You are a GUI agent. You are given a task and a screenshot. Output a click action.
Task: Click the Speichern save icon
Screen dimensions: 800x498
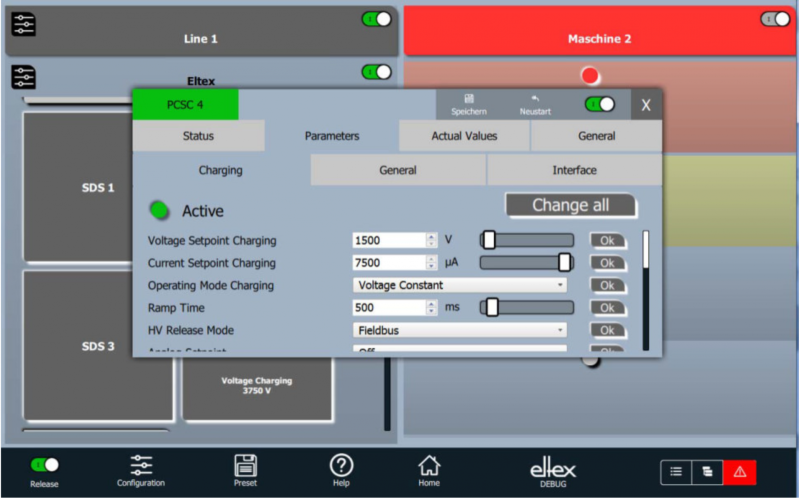click(468, 104)
